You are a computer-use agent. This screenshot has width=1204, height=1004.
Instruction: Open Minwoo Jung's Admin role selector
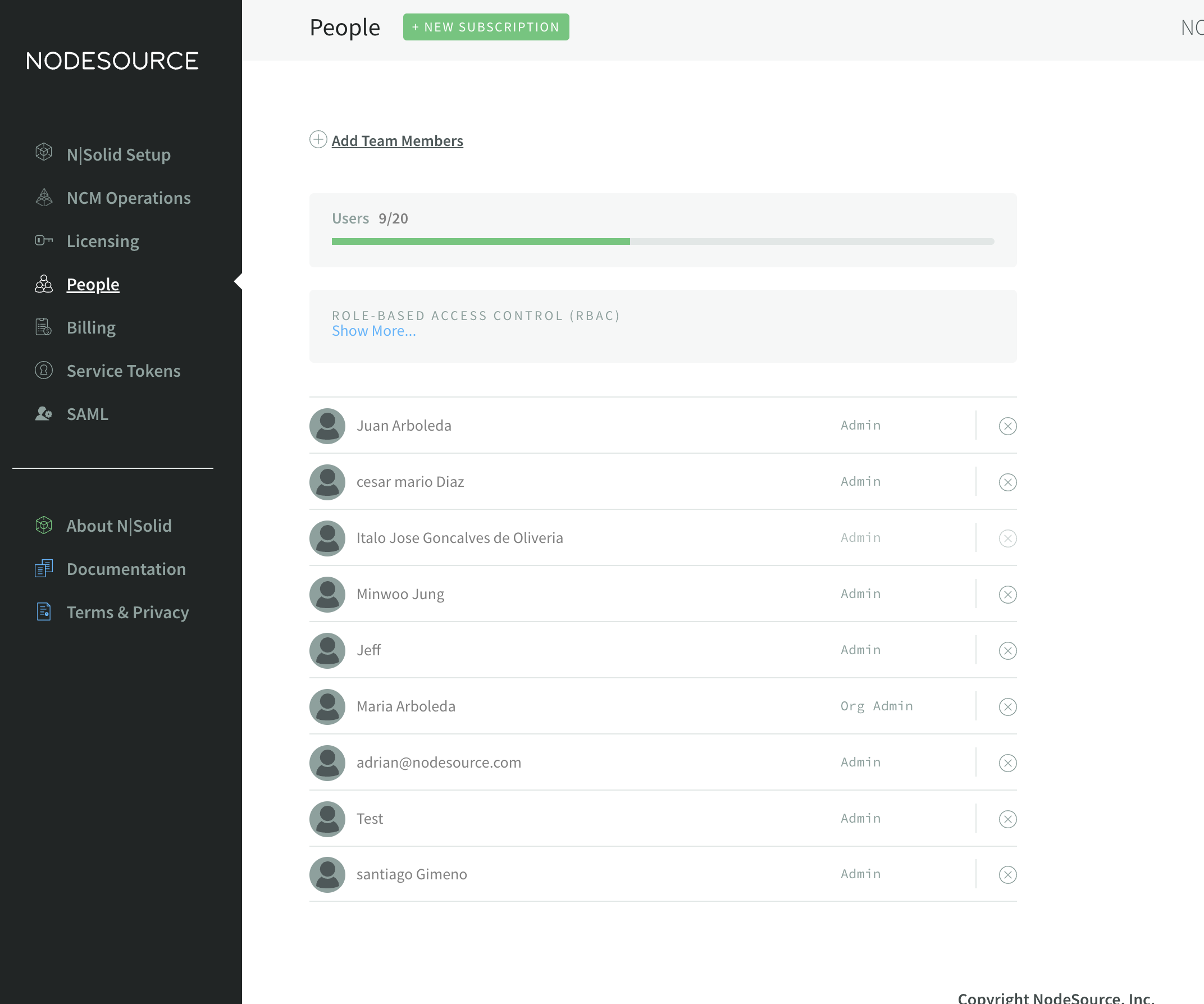860,594
